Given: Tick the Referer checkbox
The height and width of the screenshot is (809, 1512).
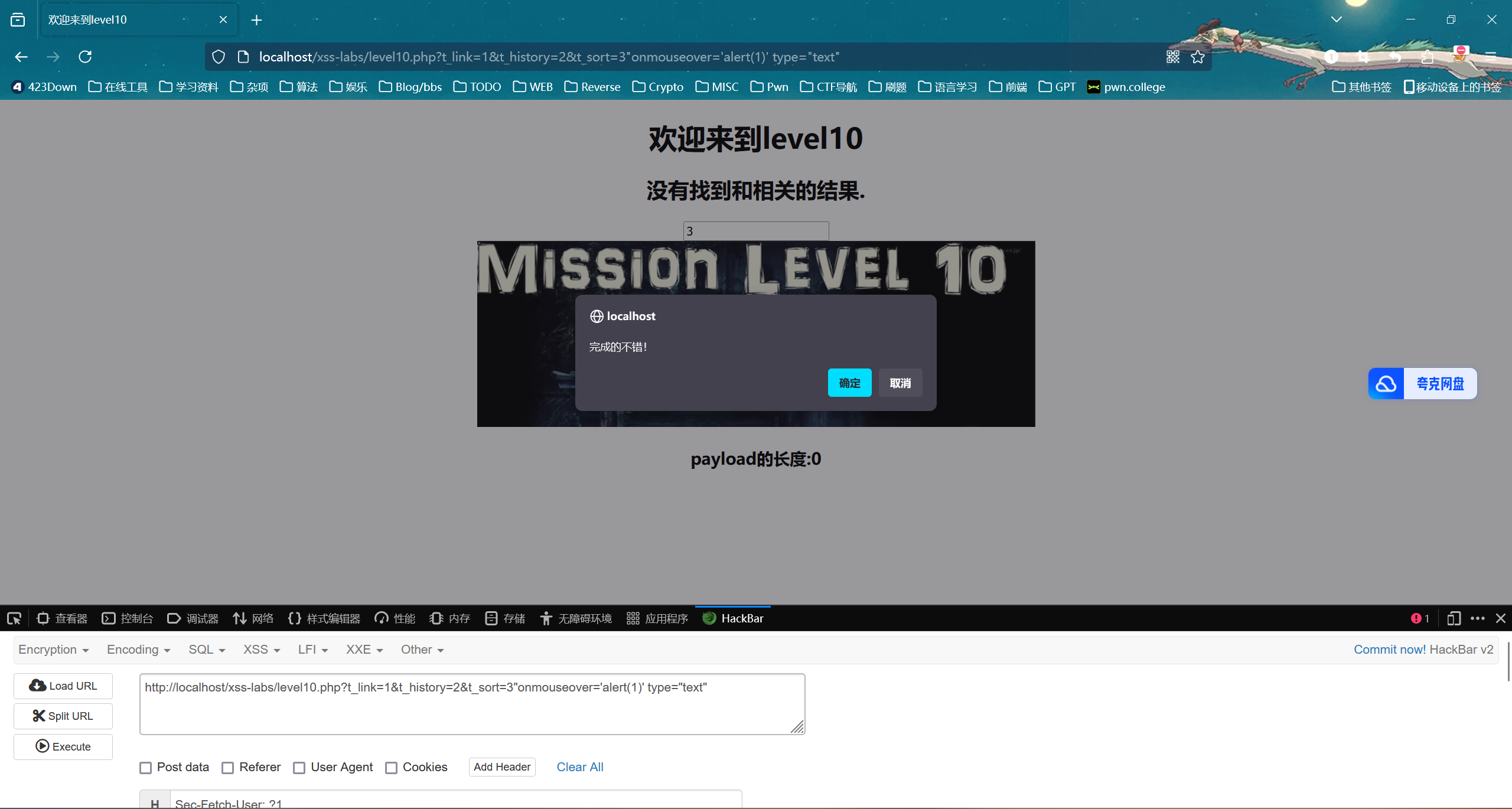Looking at the screenshot, I should (228, 768).
